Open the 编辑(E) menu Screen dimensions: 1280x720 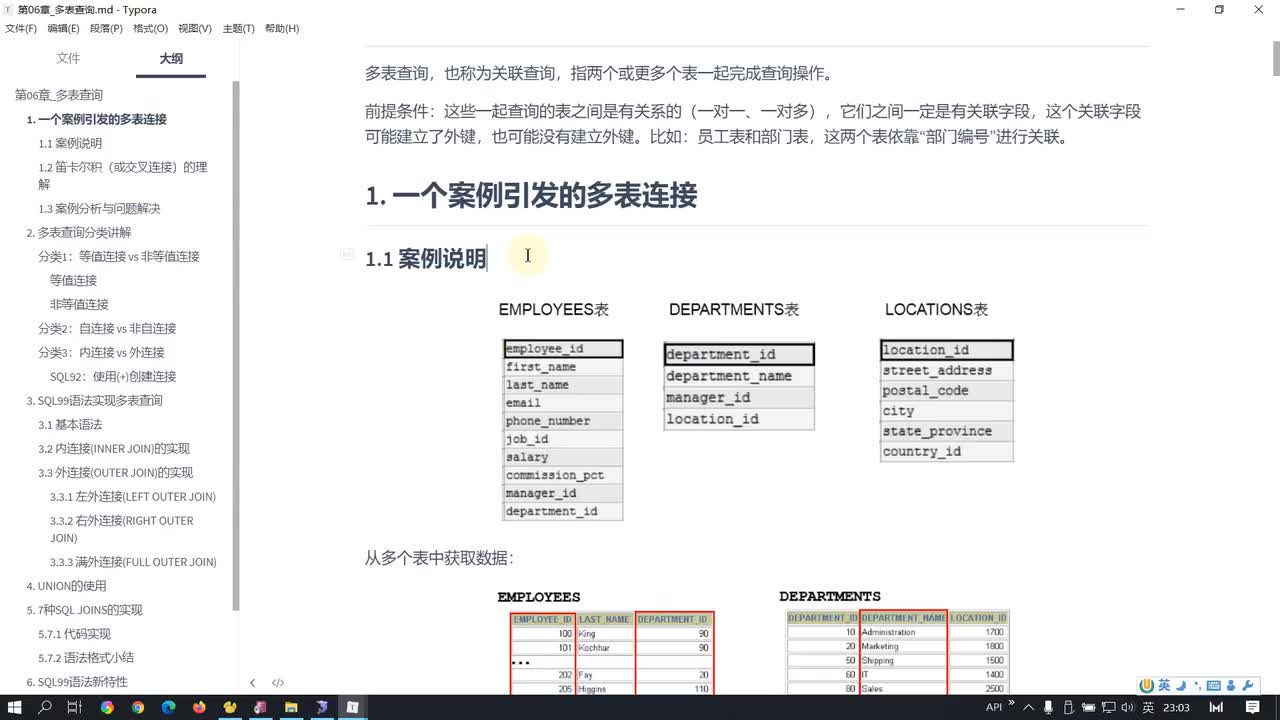[x=63, y=28]
